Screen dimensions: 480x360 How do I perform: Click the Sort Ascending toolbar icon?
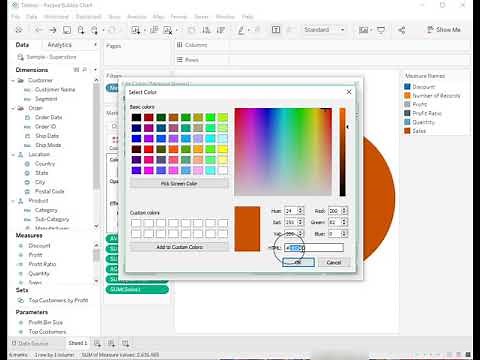click(x=206, y=30)
